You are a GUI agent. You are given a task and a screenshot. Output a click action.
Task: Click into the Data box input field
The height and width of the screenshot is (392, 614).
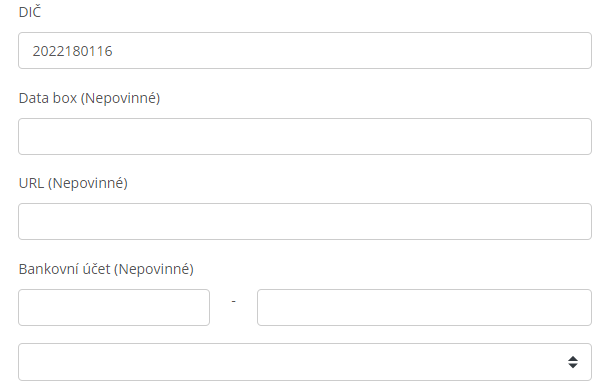[305, 137]
